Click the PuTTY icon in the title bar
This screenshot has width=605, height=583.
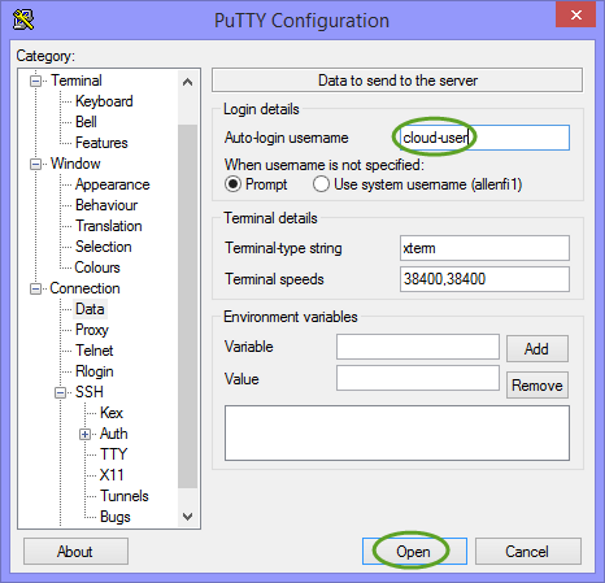(x=24, y=20)
